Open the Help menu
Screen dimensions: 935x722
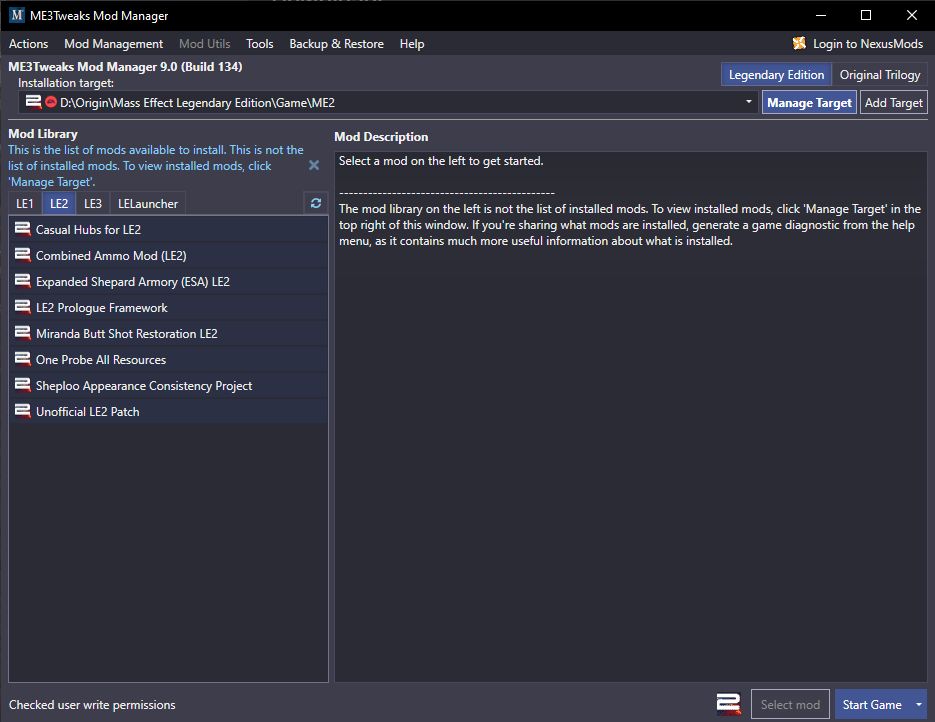(x=411, y=44)
